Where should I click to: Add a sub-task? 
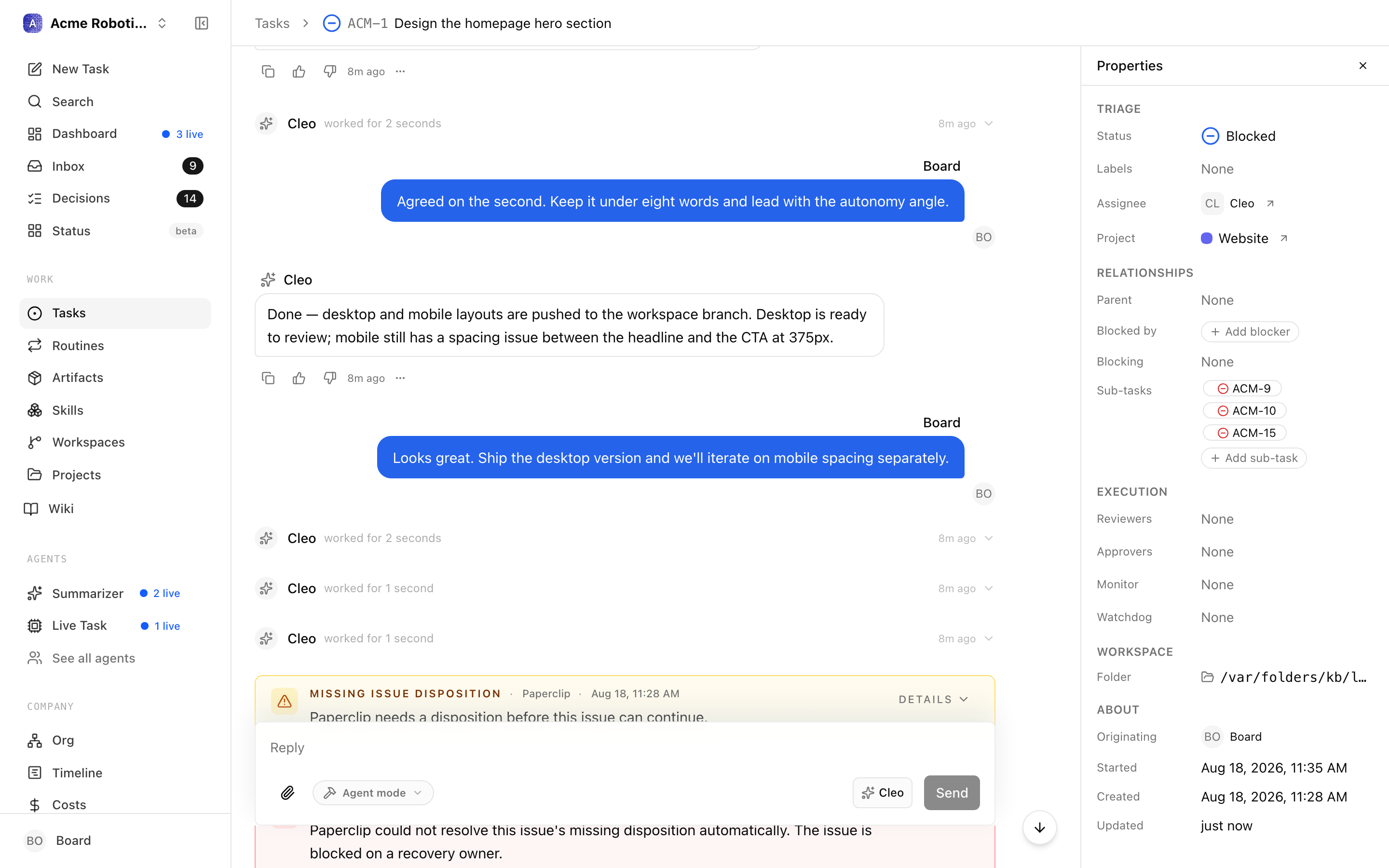coord(1253,458)
